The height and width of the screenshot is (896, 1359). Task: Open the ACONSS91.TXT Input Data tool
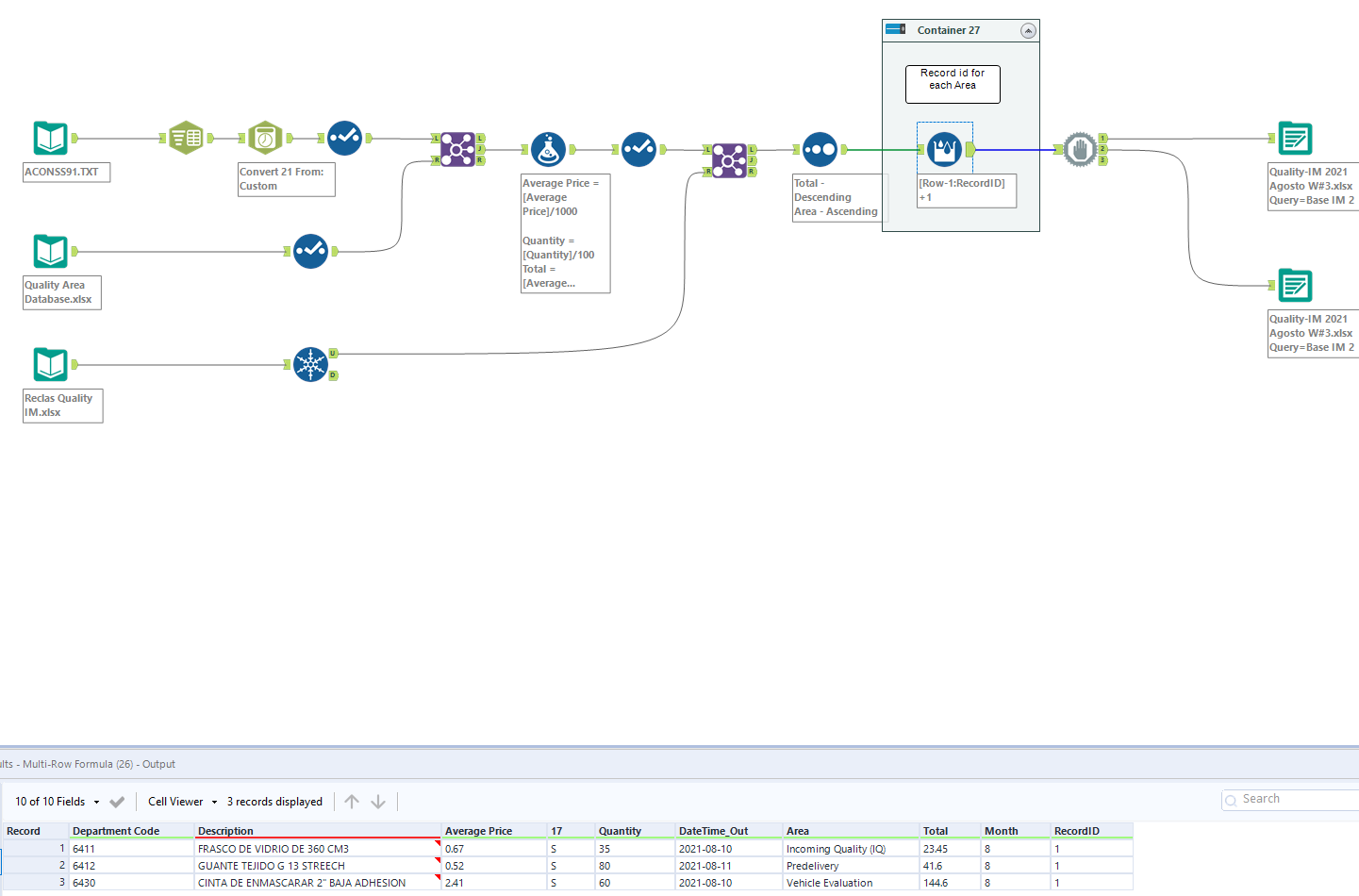pyautogui.click(x=50, y=138)
